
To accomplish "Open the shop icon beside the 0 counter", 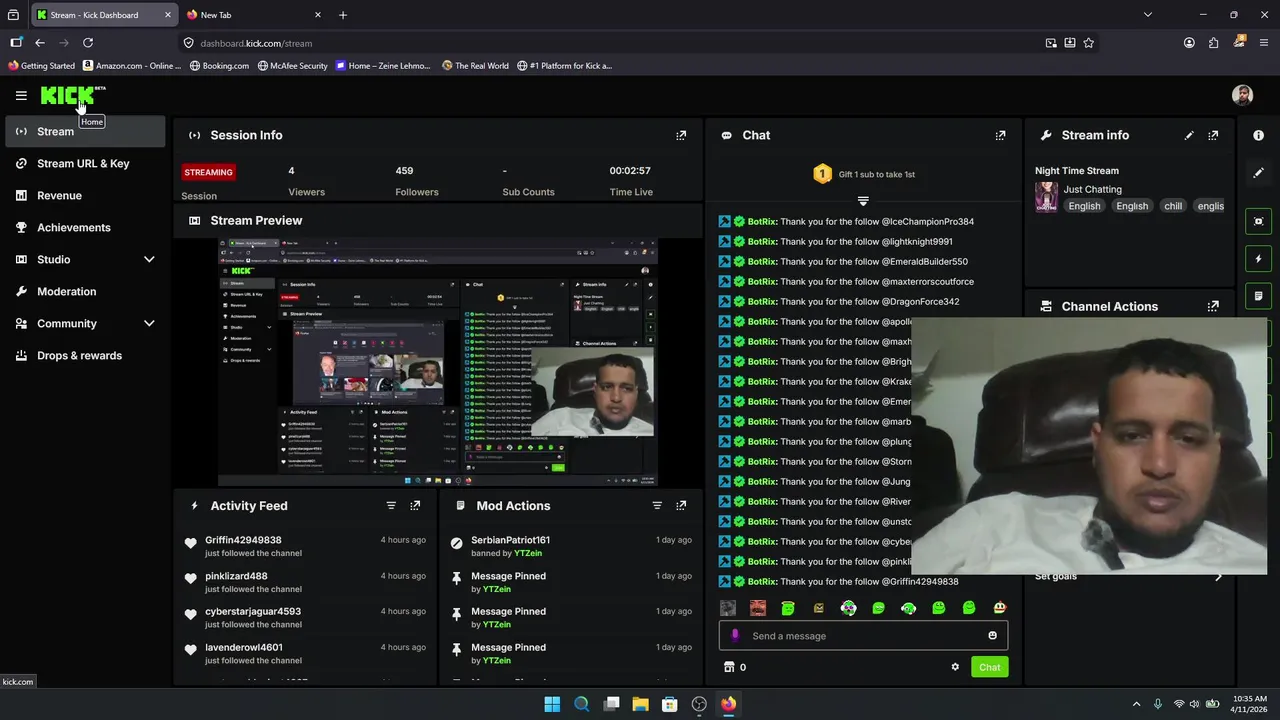I will pos(729,667).
